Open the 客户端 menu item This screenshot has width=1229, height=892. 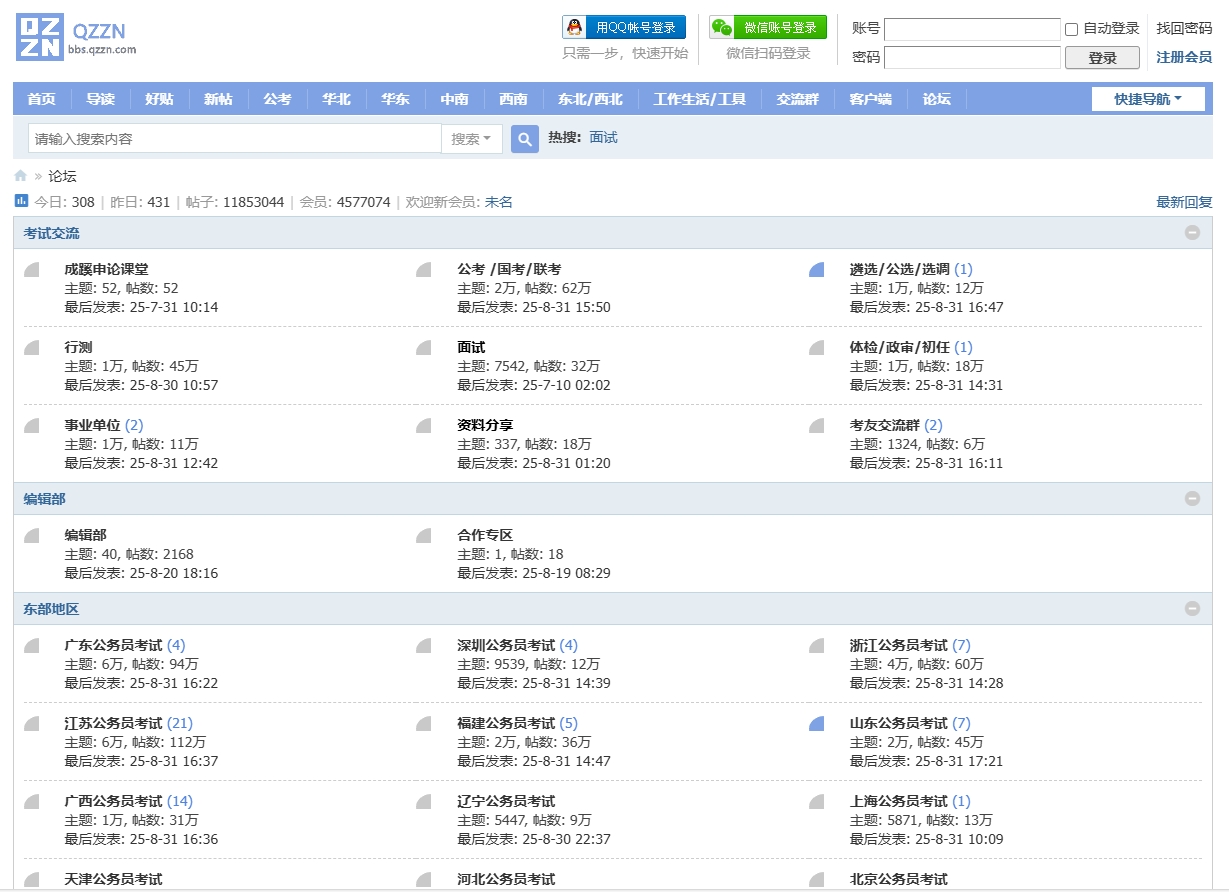[870, 99]
